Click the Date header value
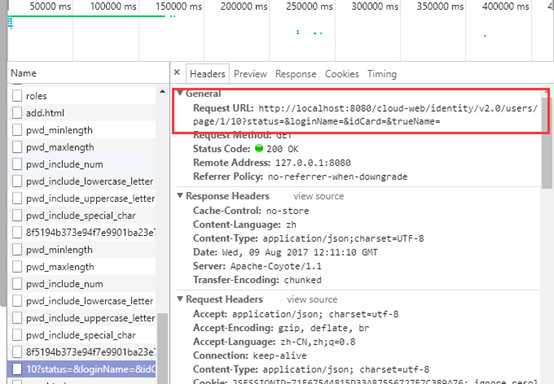The height and width of the screenshot is (384, 554). [299, 253]
